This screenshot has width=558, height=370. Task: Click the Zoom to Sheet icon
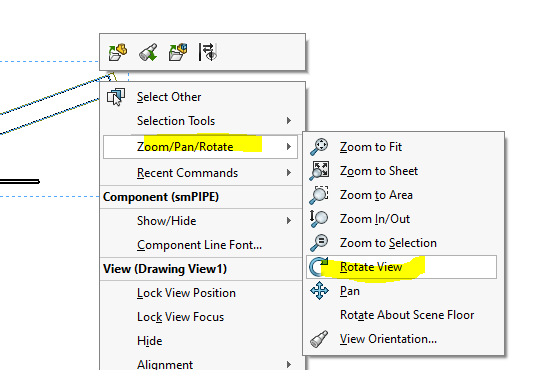(x=319, y=171)
